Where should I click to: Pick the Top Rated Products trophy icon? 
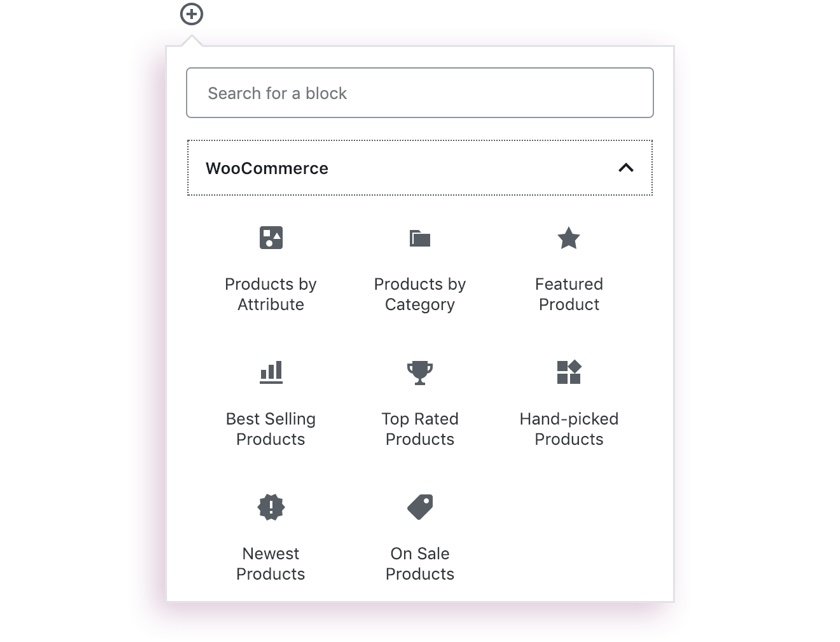(x=419, y=372)
